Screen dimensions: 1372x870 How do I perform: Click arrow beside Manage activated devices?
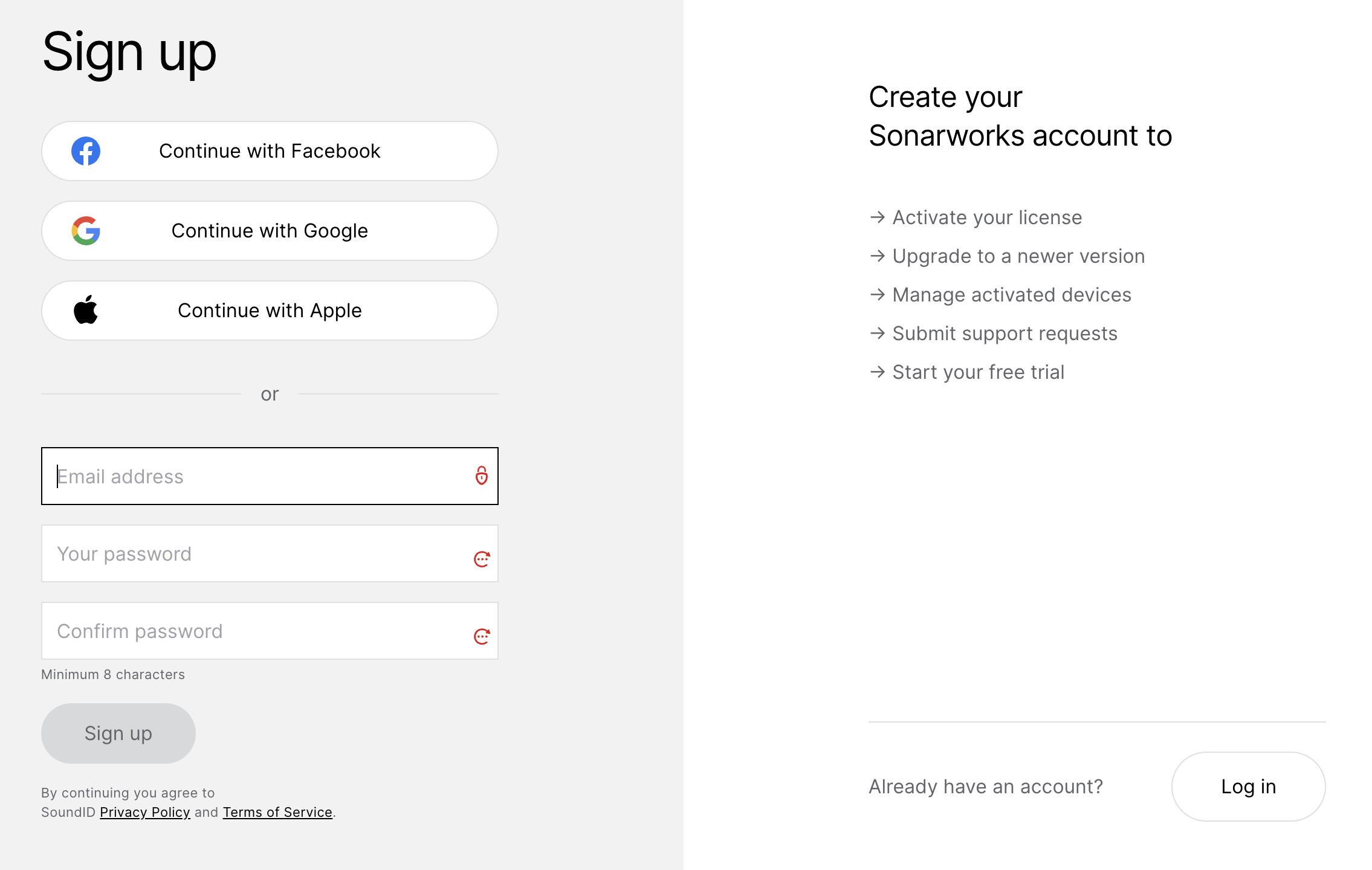coord(878,294)
